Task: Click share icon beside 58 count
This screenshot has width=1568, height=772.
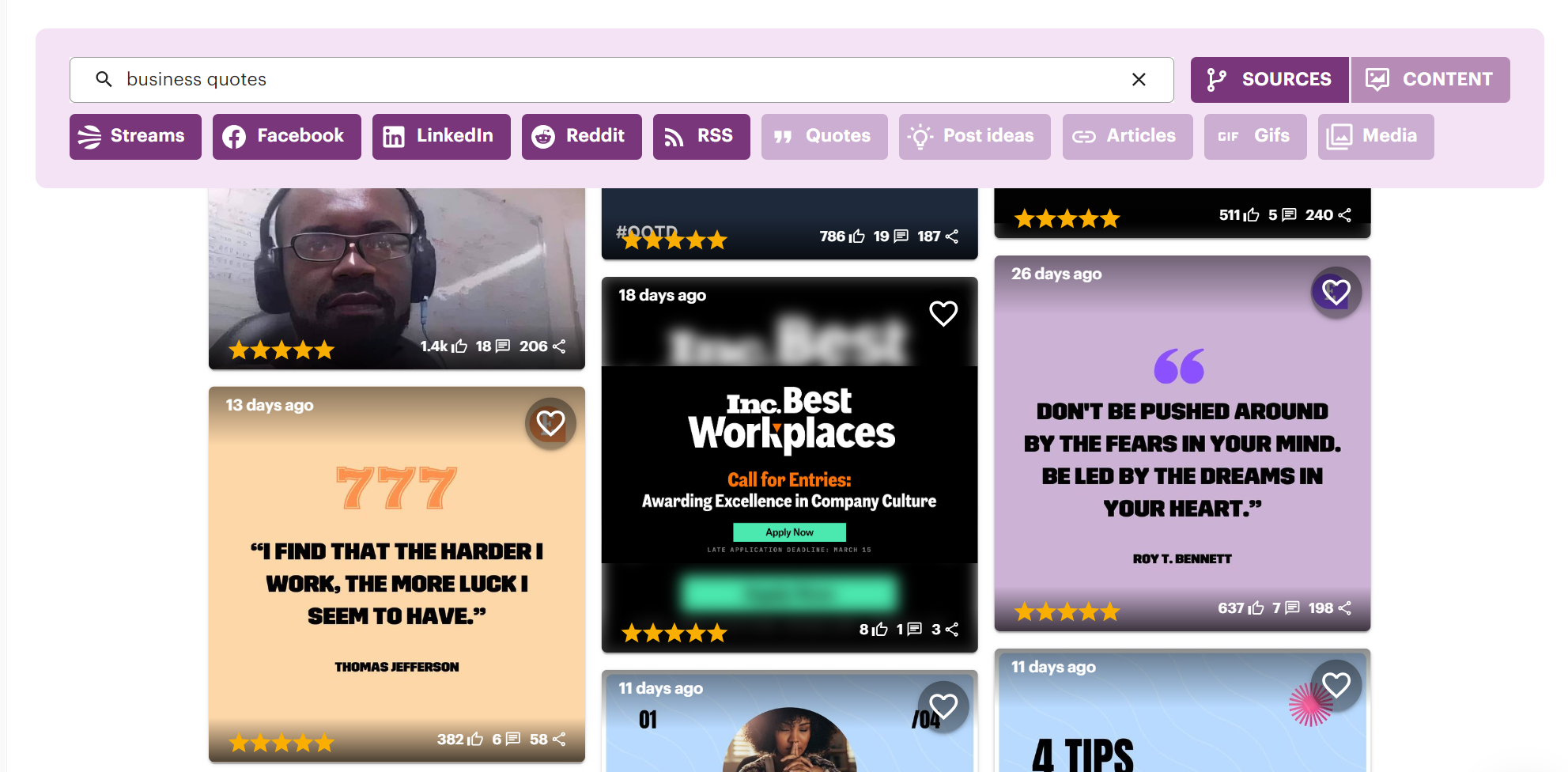Action: [x=559, y=740]
